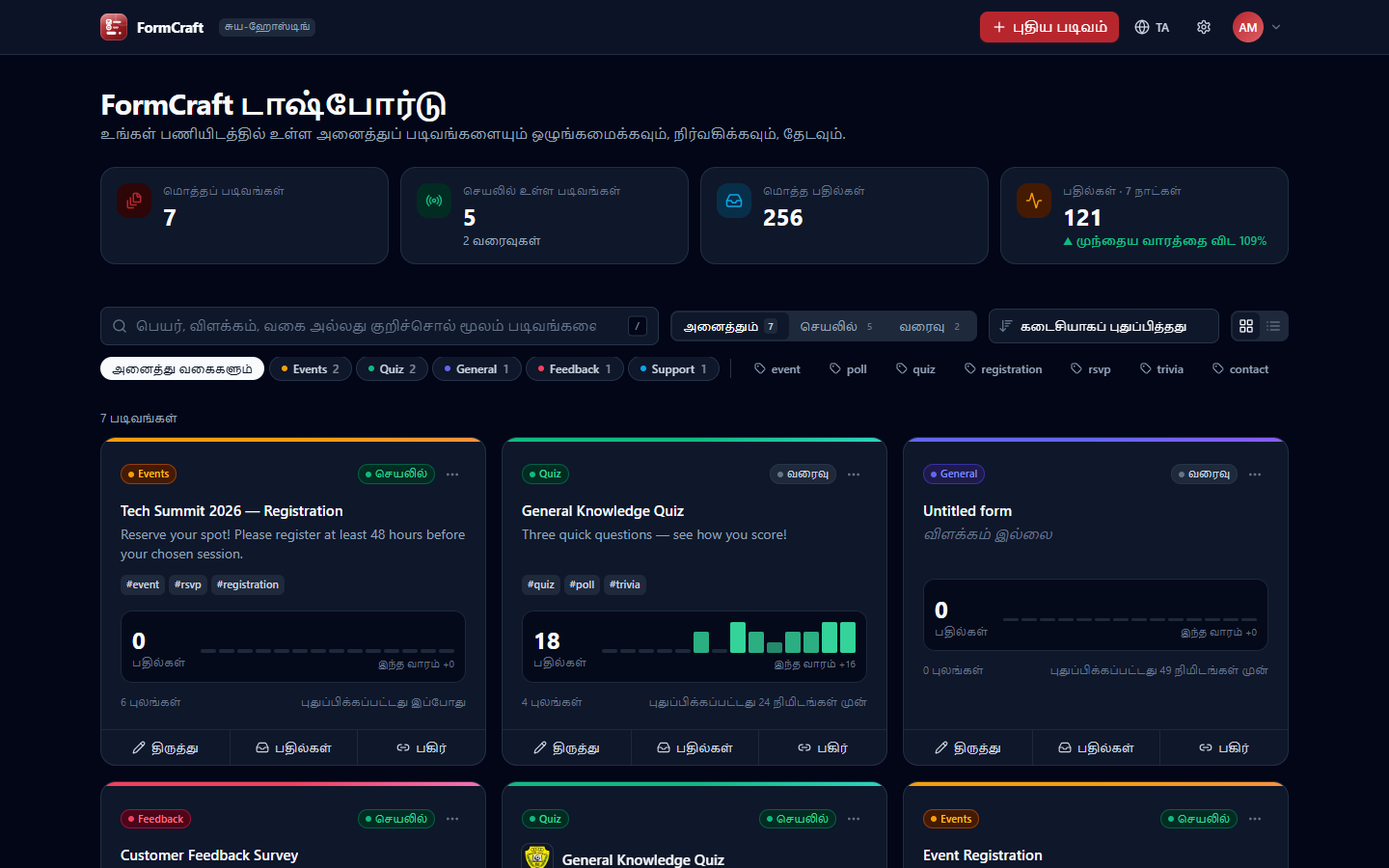Click the 7-day responses activity icon
This screenshot has height=868, width=1389.
pos(1034,201)
